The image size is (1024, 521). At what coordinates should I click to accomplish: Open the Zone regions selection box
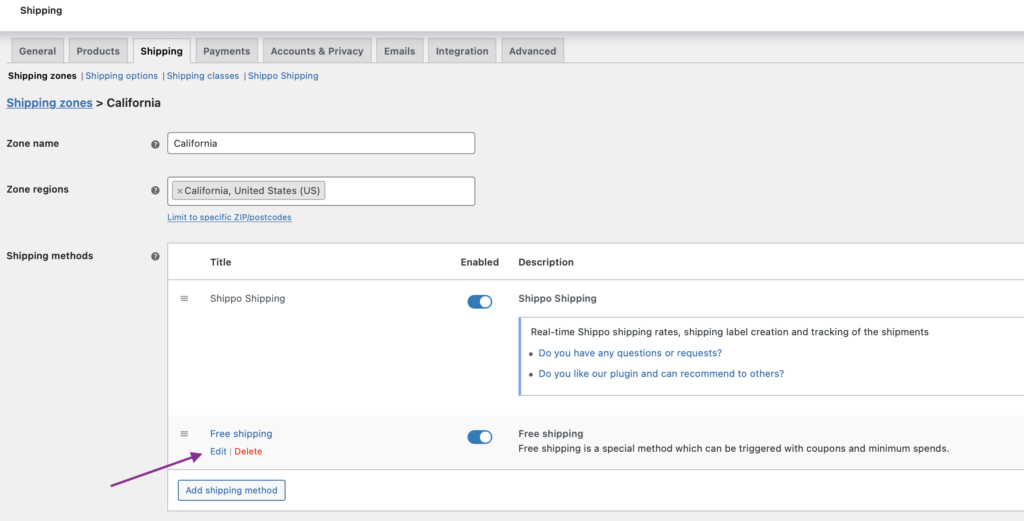(400, 191)
